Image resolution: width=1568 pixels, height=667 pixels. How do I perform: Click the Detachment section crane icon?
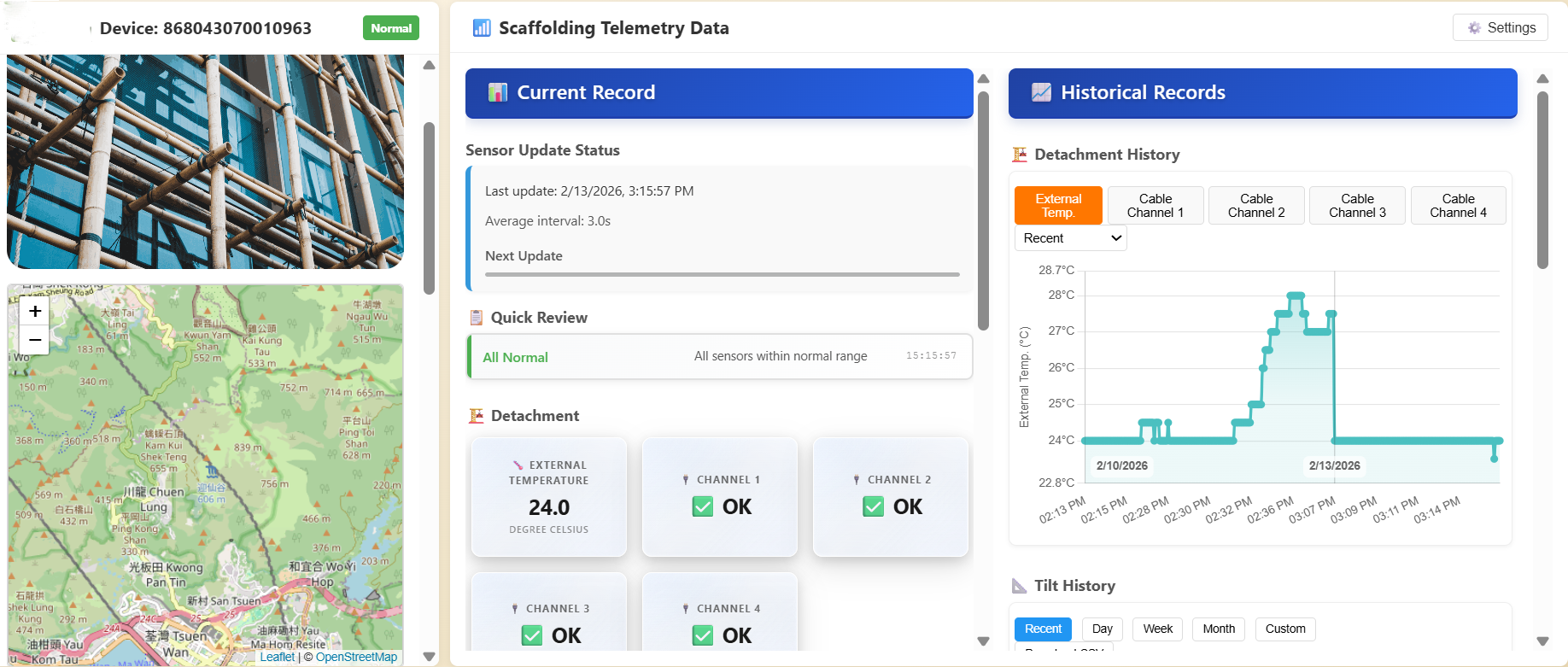[x=477, y=416]
